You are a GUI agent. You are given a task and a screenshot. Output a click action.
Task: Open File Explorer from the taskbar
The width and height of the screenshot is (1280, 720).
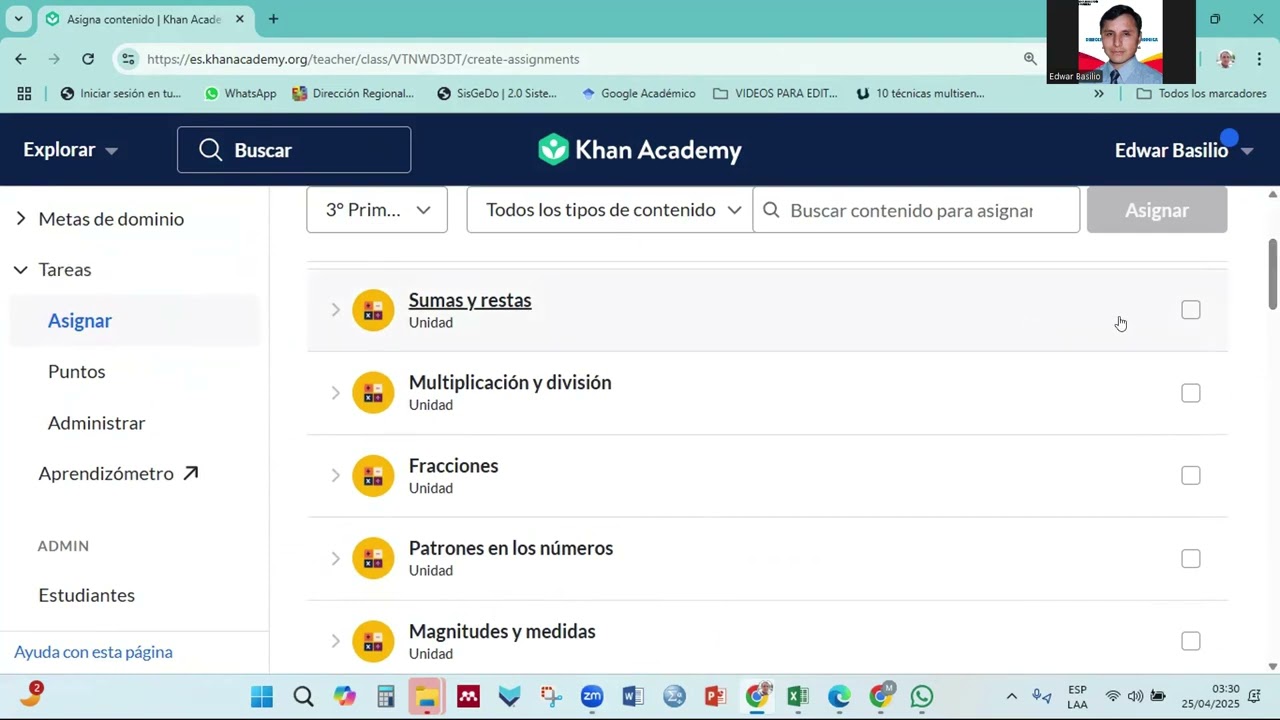(427, 696)
